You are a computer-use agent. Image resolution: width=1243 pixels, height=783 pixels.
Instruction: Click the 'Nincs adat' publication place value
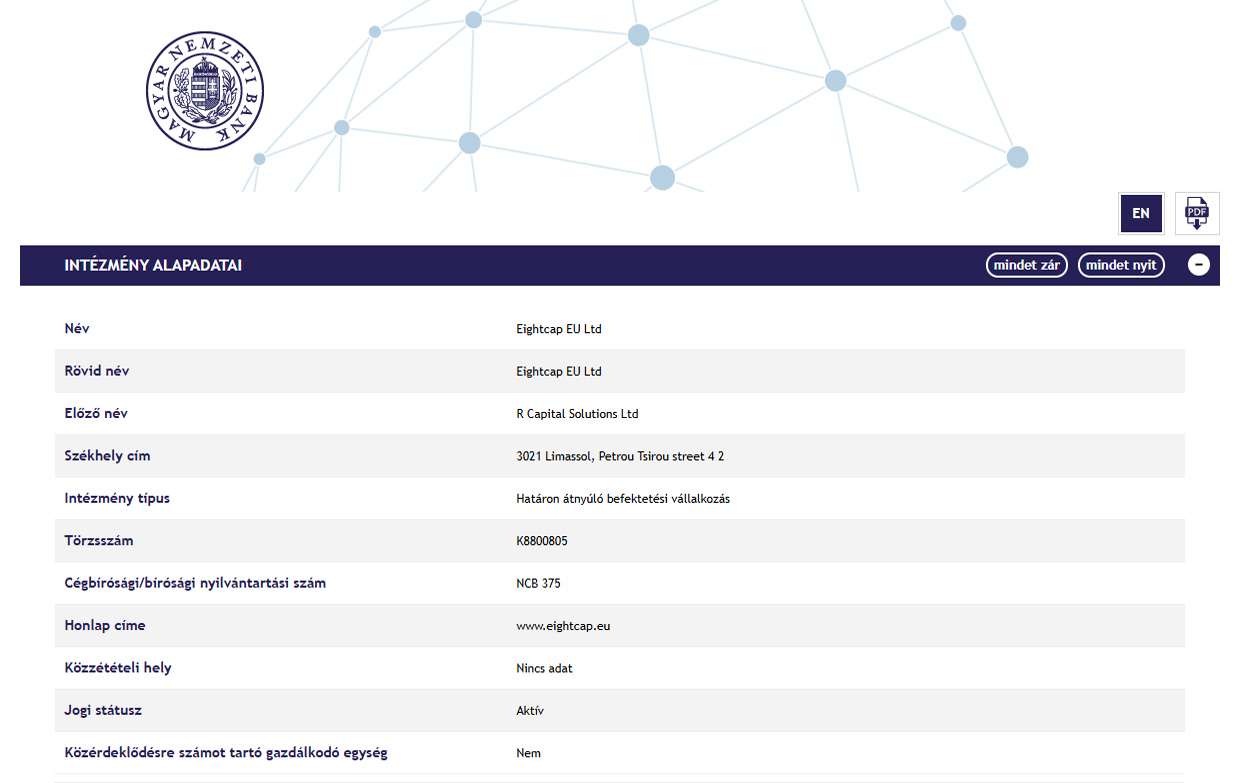(x=544, y=668)
